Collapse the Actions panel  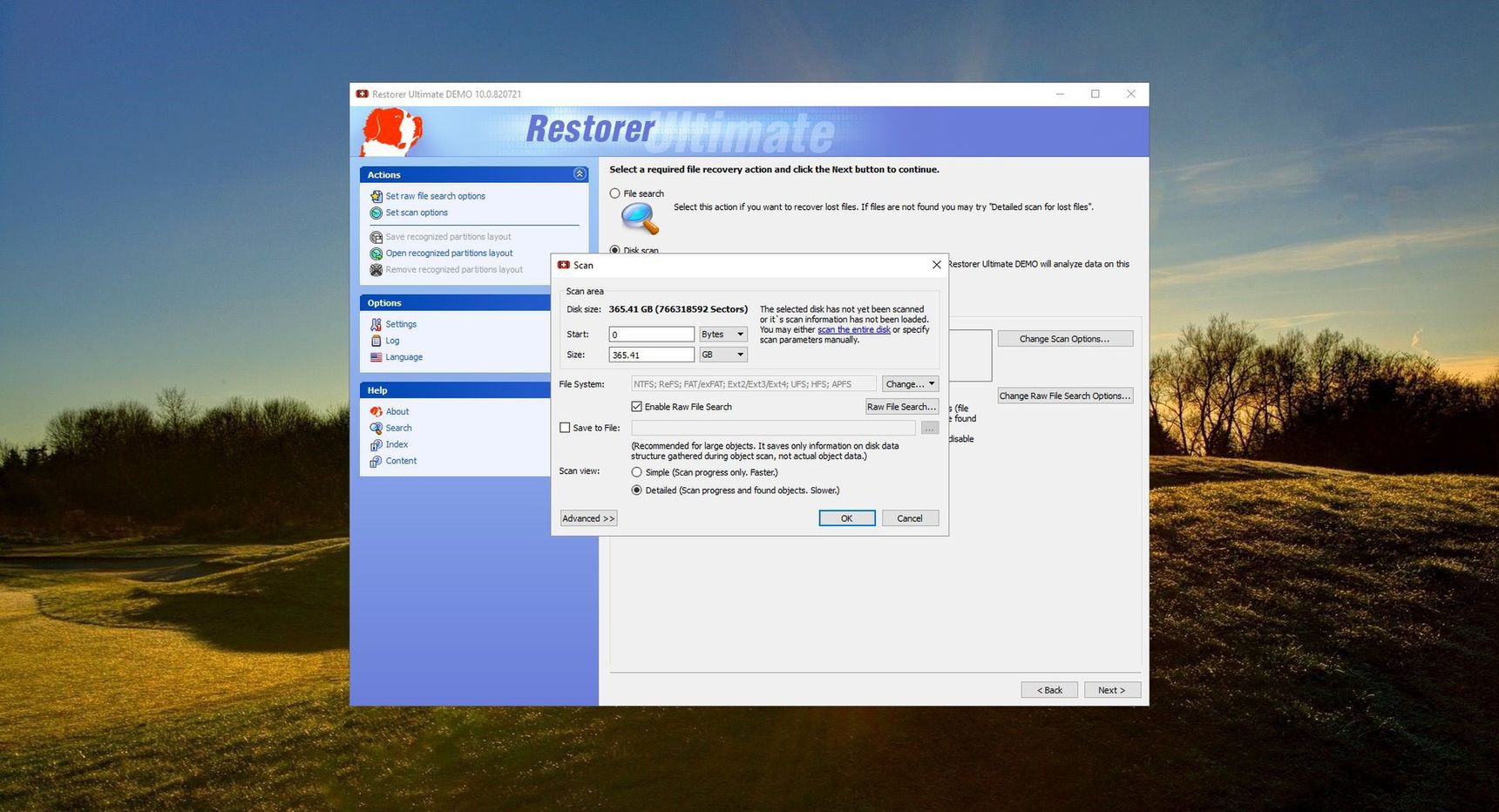point(580,174)
